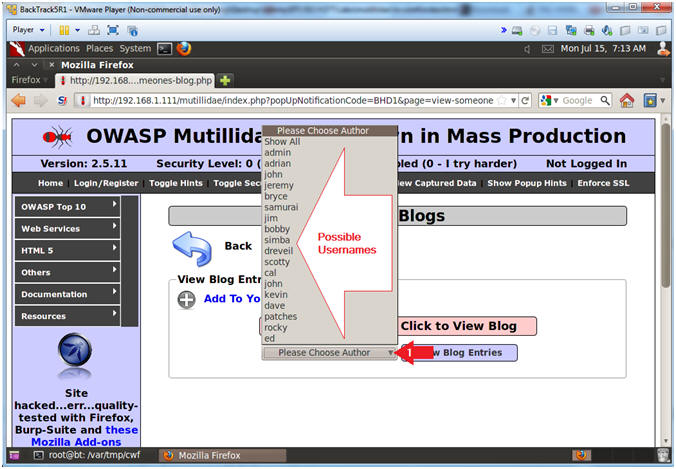Click the magnifier search icon in the search box
Screen dimensions: 676x469
pyautogui.click(x=605, y=100)
